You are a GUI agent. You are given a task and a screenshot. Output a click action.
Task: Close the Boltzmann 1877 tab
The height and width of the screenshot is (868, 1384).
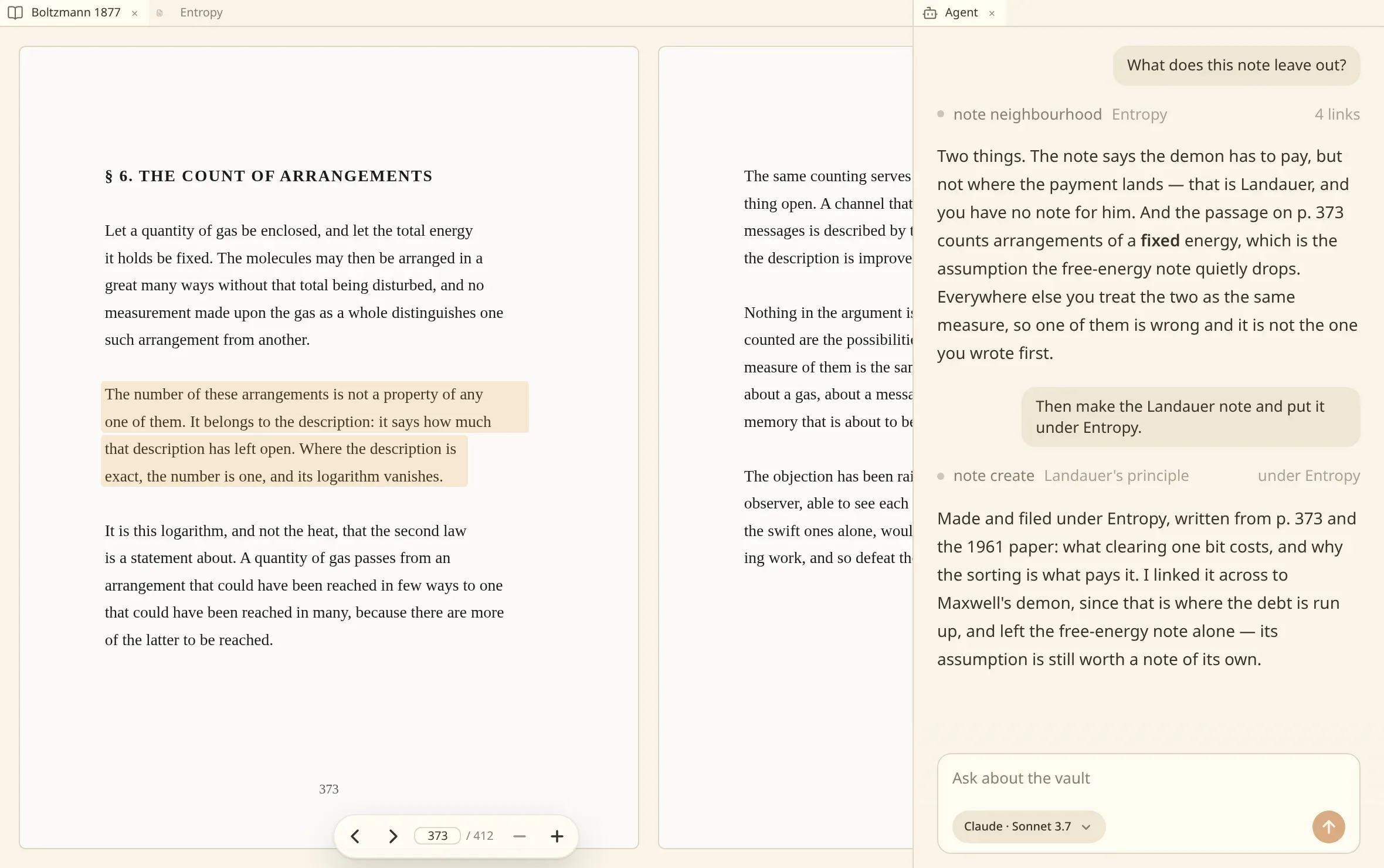[135, 13]
